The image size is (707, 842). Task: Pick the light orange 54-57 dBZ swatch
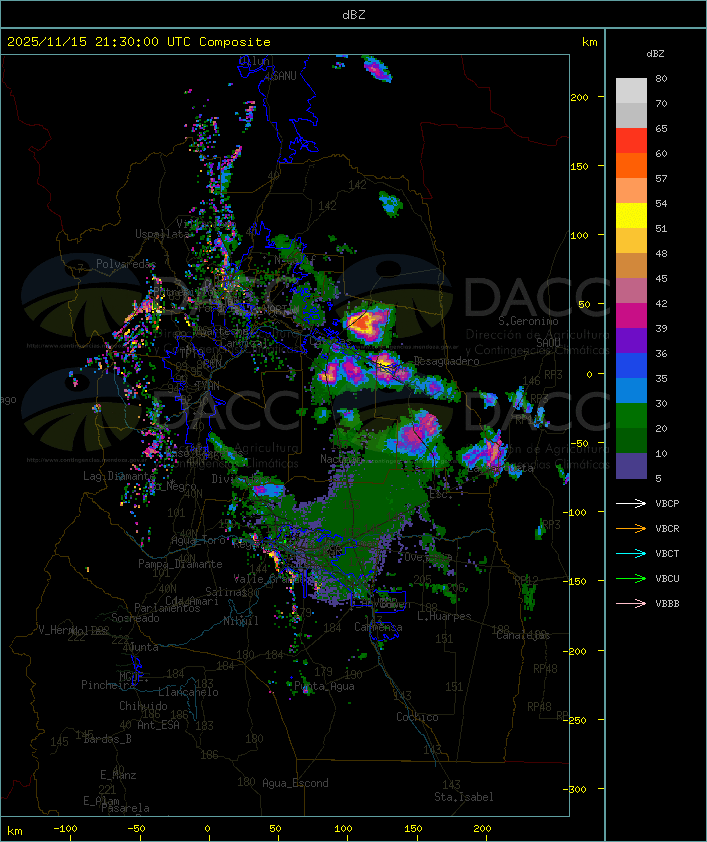click(631, 190)
